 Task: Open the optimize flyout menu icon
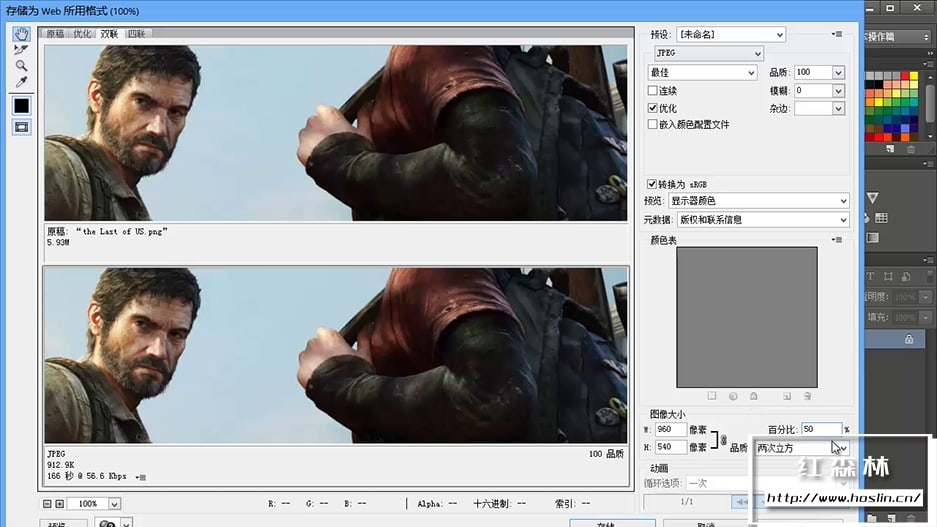837,34
